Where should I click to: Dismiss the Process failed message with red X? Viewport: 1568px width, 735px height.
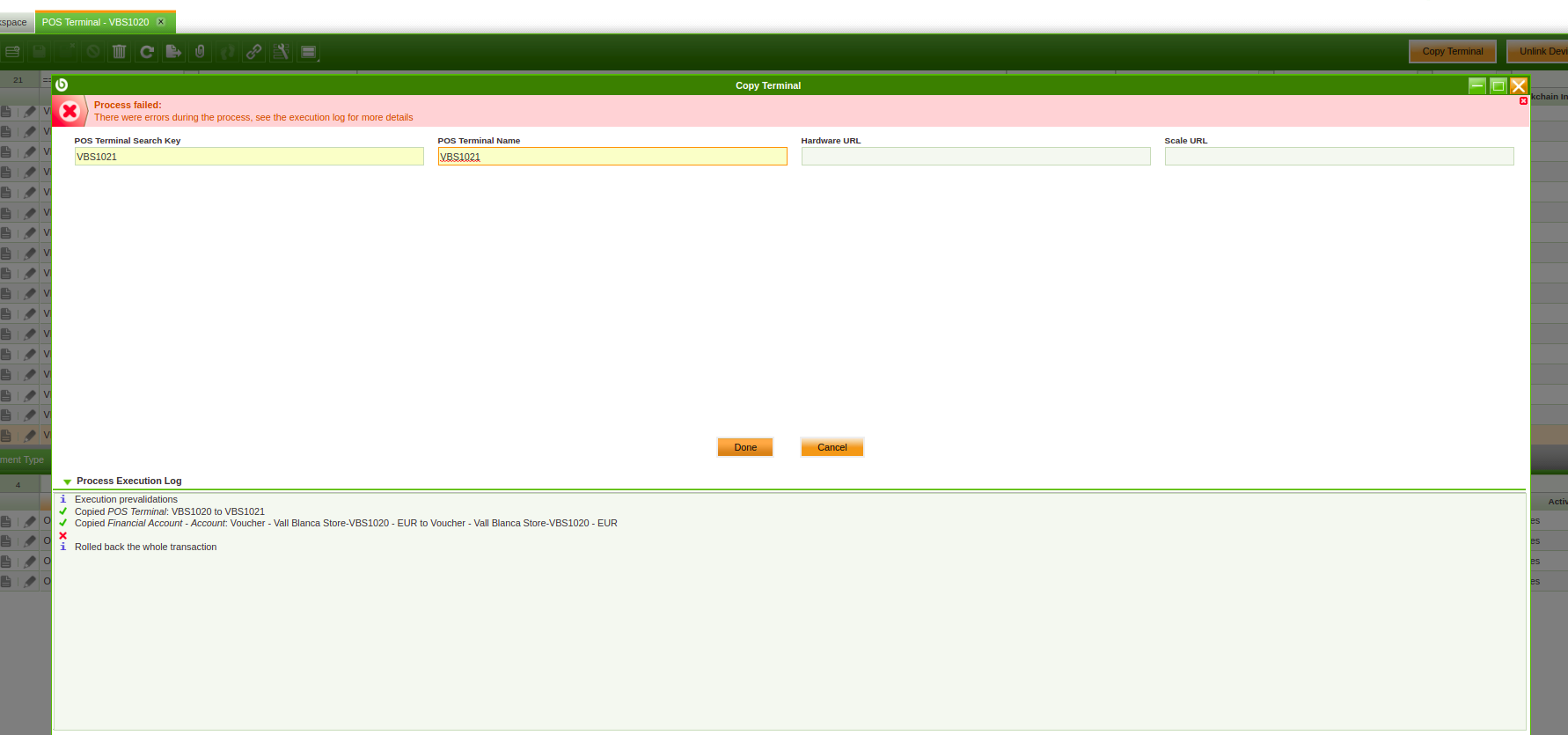[1523, 101]
